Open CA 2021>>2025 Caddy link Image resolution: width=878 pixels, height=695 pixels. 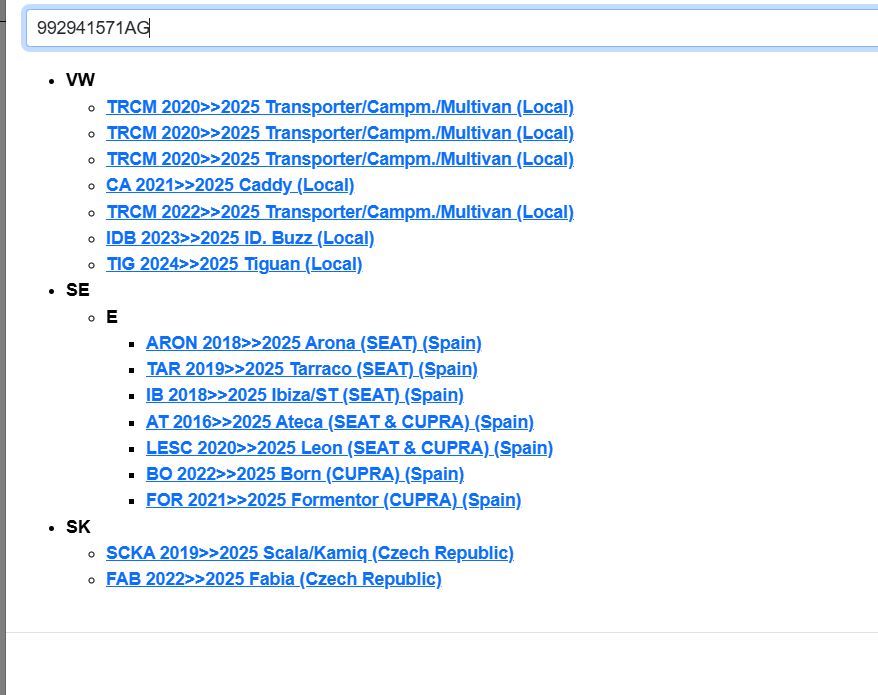click(230, 185)
